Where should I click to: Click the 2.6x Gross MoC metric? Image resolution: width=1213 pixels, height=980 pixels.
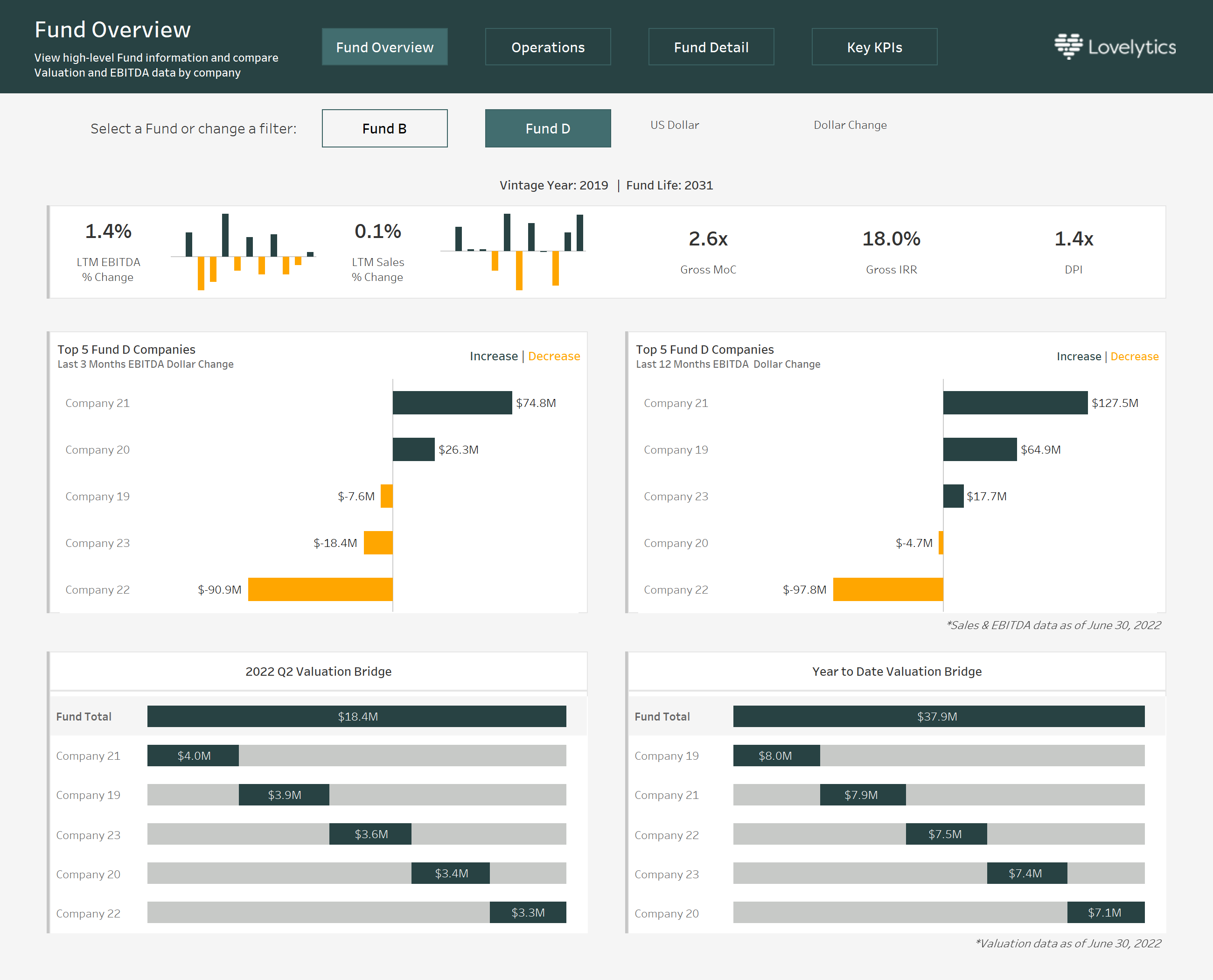coord(708,239)
